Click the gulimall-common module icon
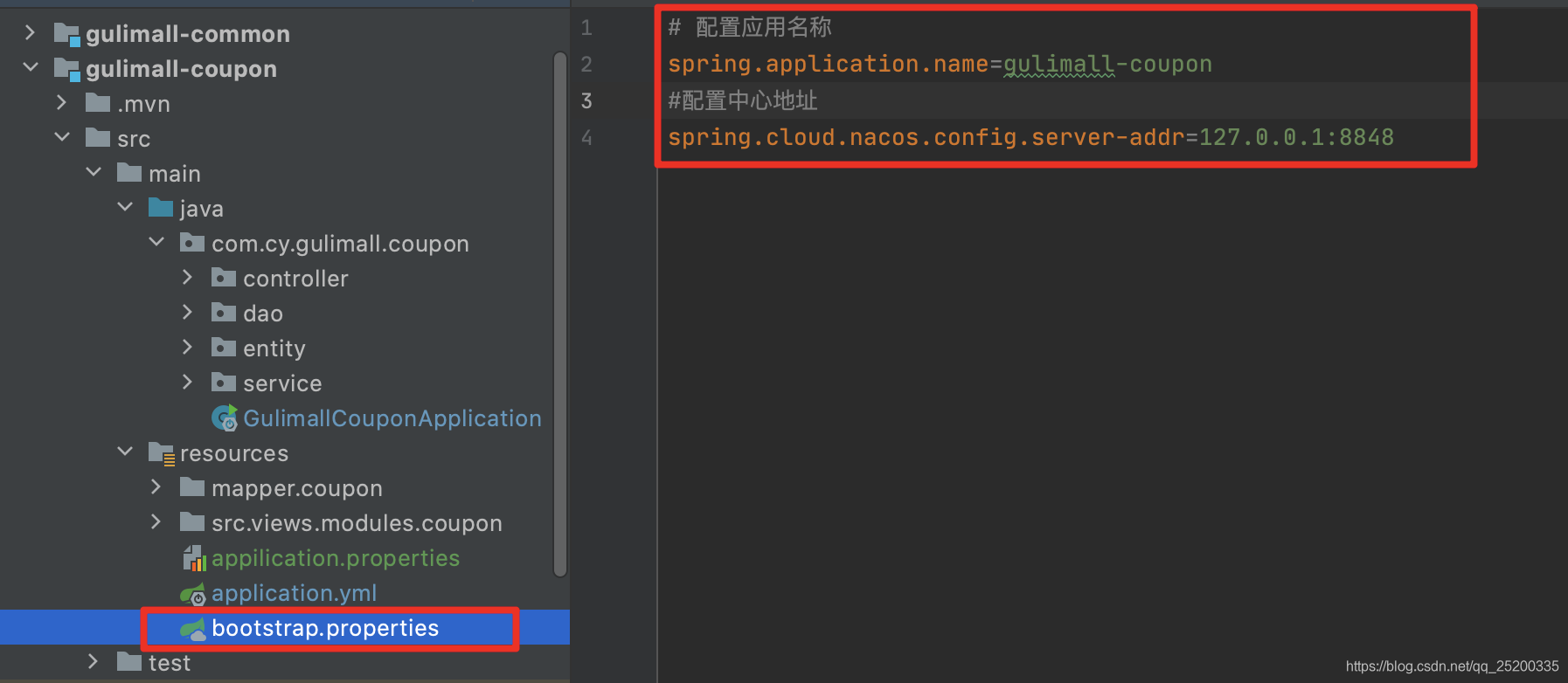This screenshot has width=1568, height=683. [x=67, y=34]
